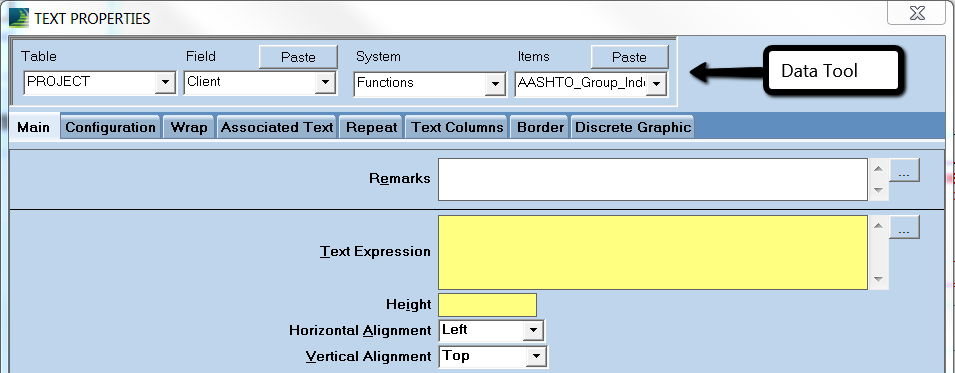The image size is (955, 373).
Task: Open the Table dropdown showing PROJECT
Action: tap(165, 82)
